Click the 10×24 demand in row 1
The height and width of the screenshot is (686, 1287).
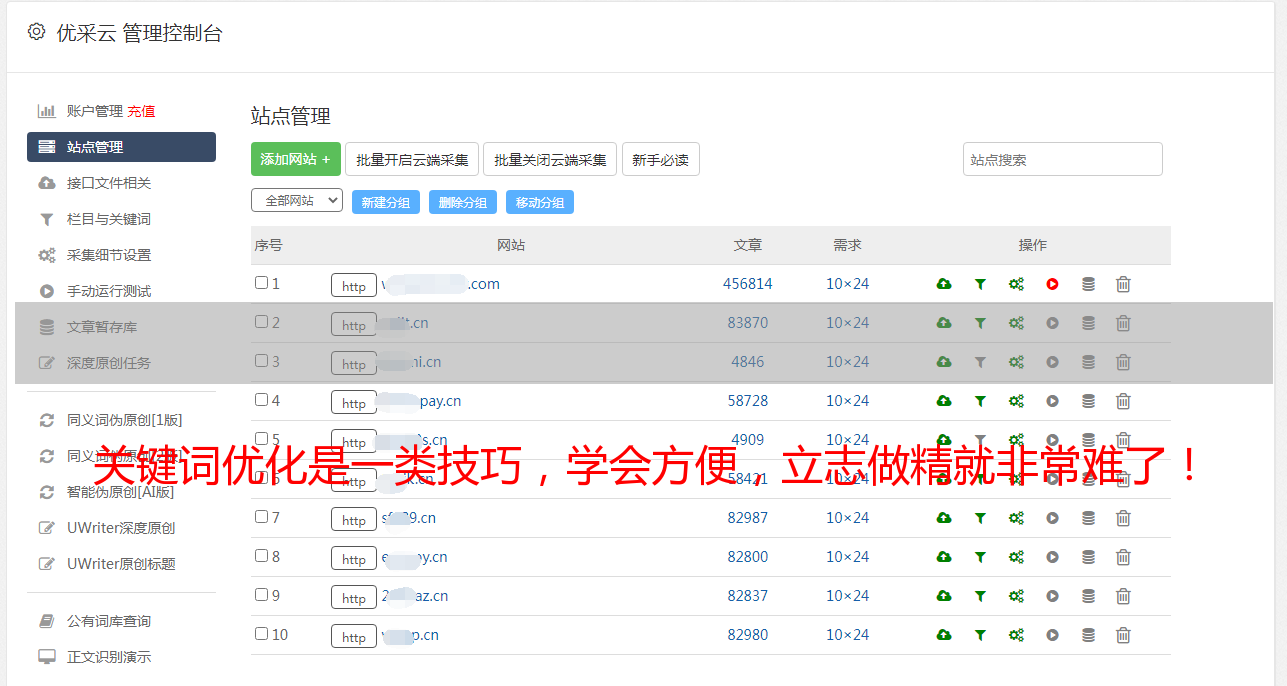point(847,284)
